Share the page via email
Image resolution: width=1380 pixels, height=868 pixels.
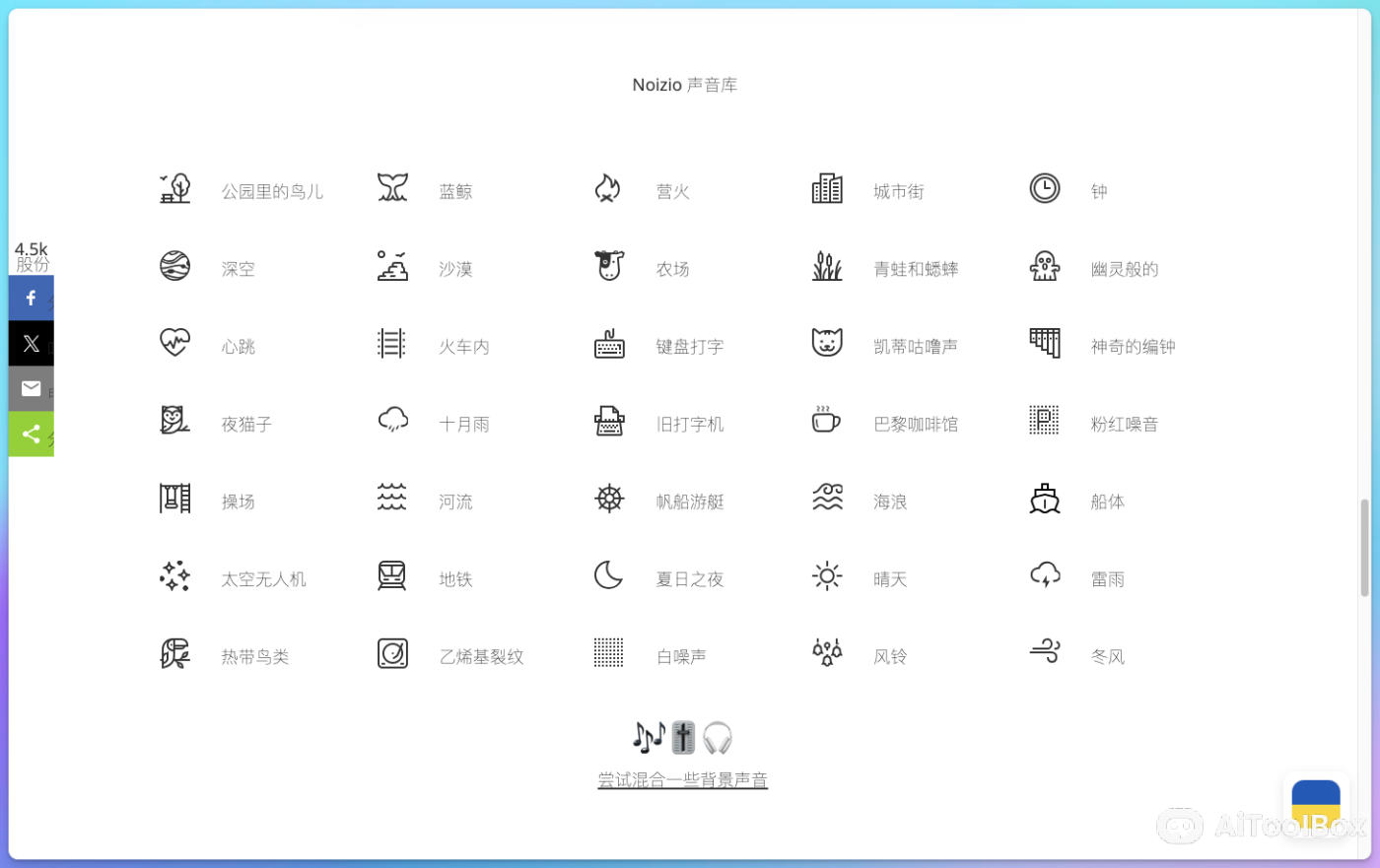click(x=31, y=388)
